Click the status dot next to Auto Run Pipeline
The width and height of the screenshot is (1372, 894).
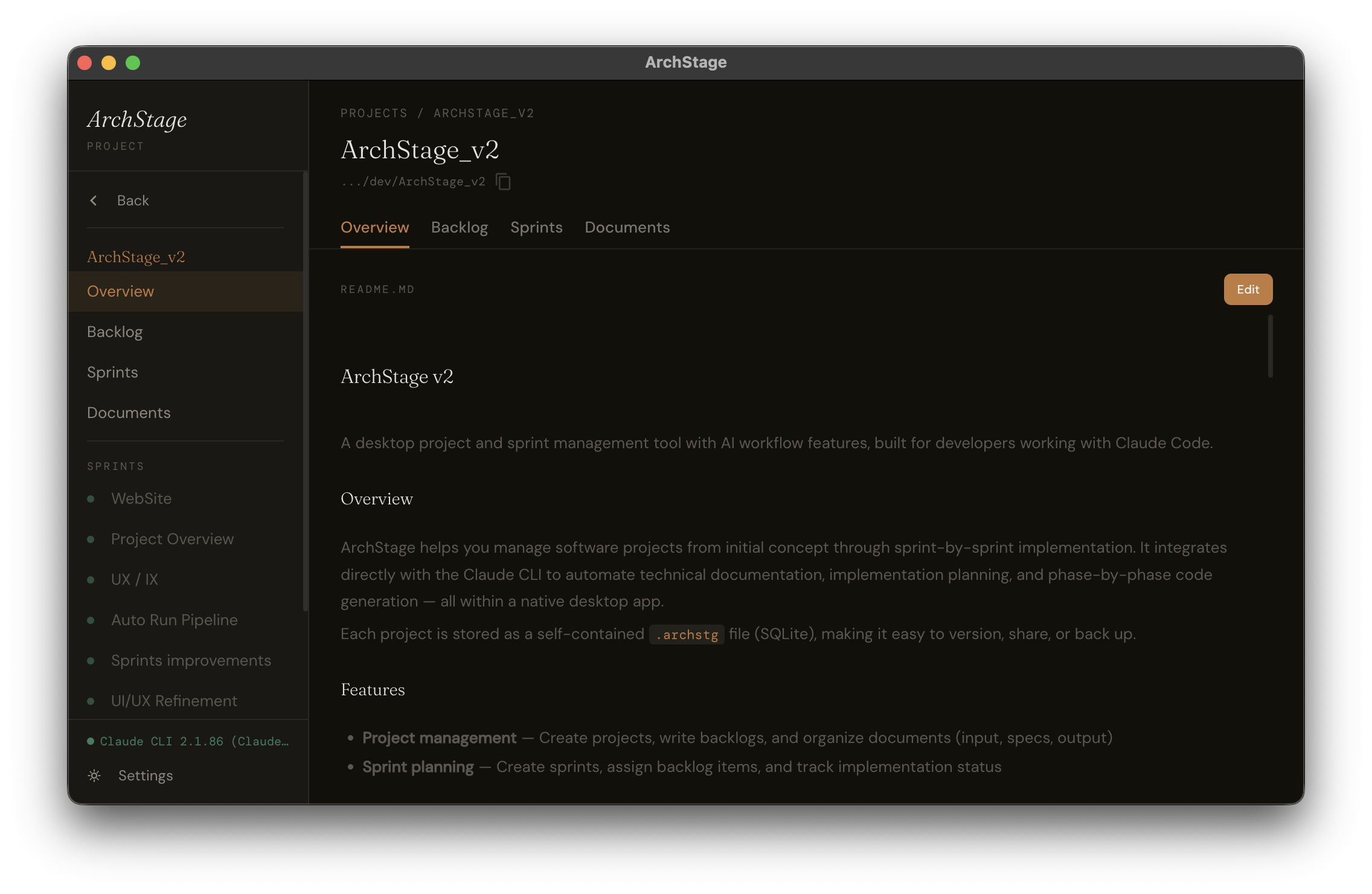pyautogui.click(x=92, y=620)
